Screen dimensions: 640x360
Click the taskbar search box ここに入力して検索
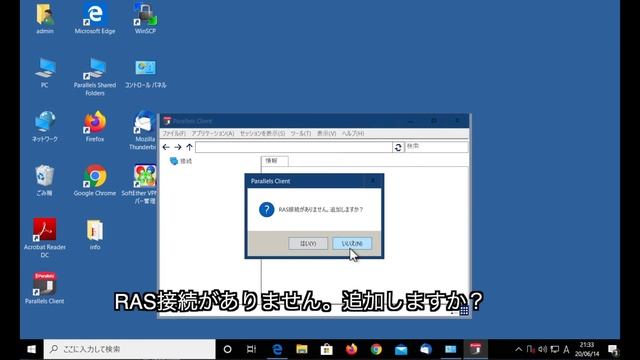click(129, 349)
